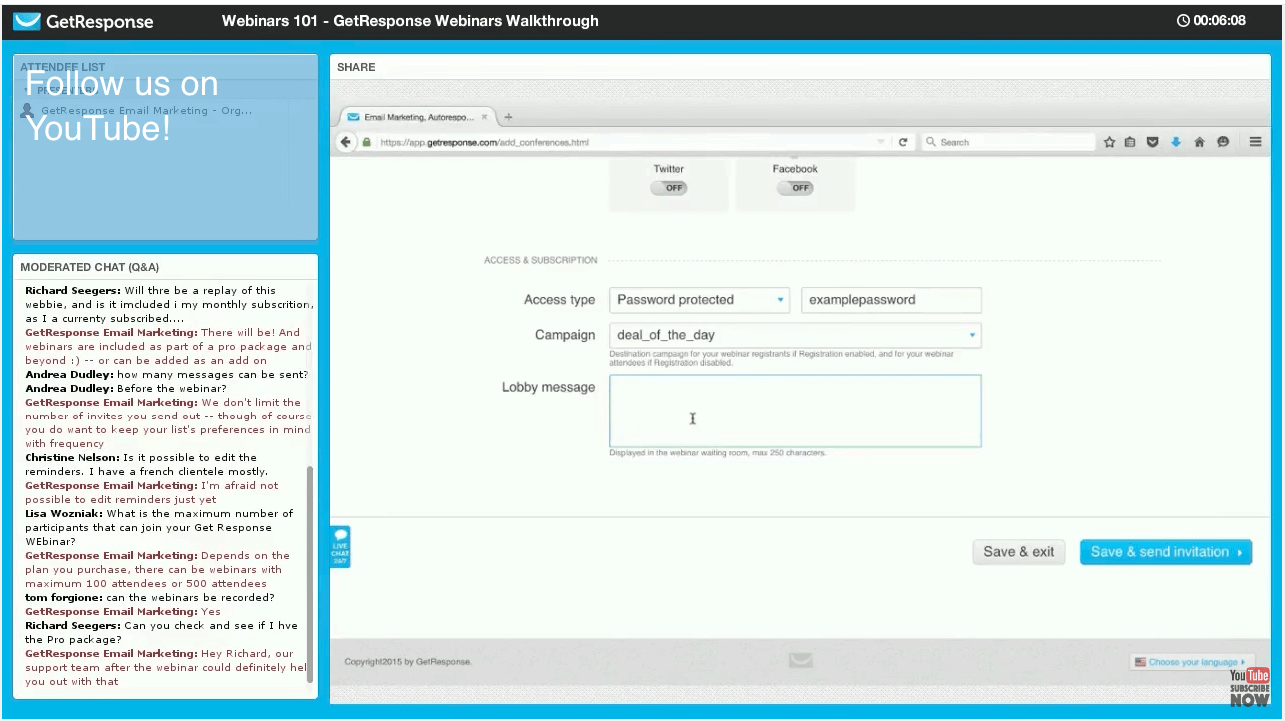Click inside the Lobby message text area

coord(795,411)
